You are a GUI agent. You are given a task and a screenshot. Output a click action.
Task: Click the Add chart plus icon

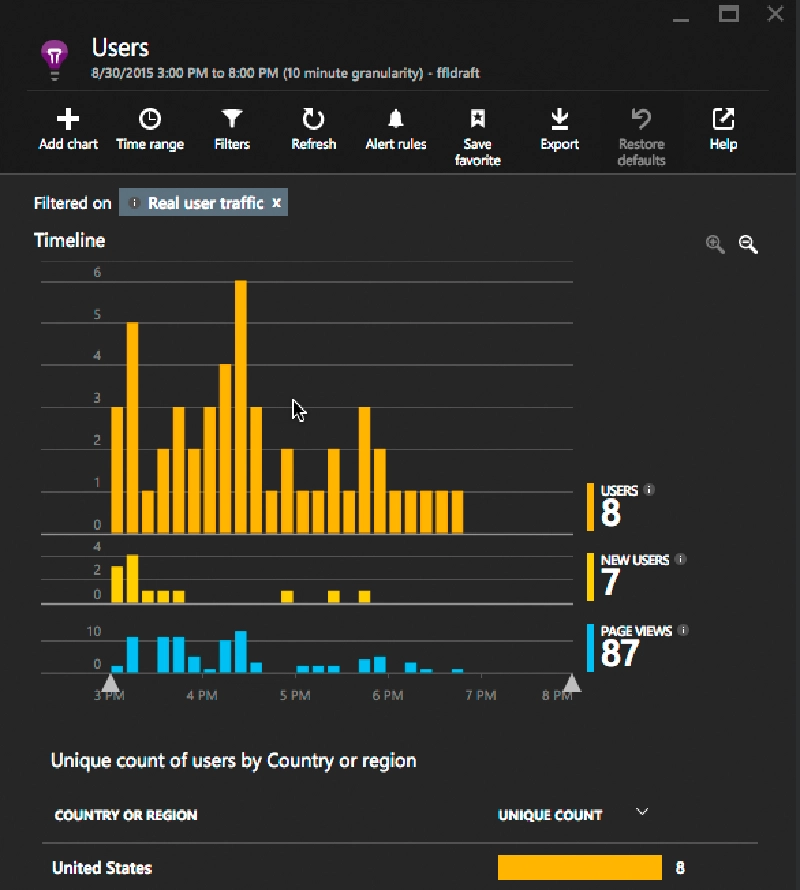tap(68, 119)
